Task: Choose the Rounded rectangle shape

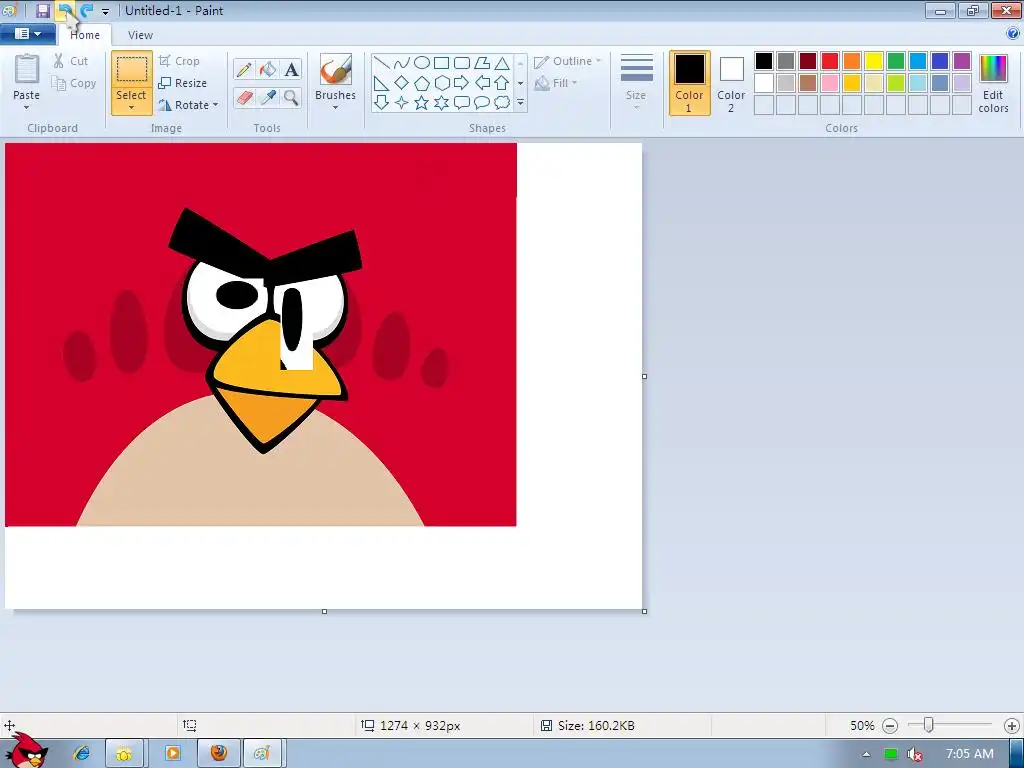Action: (x=462, y=63)
